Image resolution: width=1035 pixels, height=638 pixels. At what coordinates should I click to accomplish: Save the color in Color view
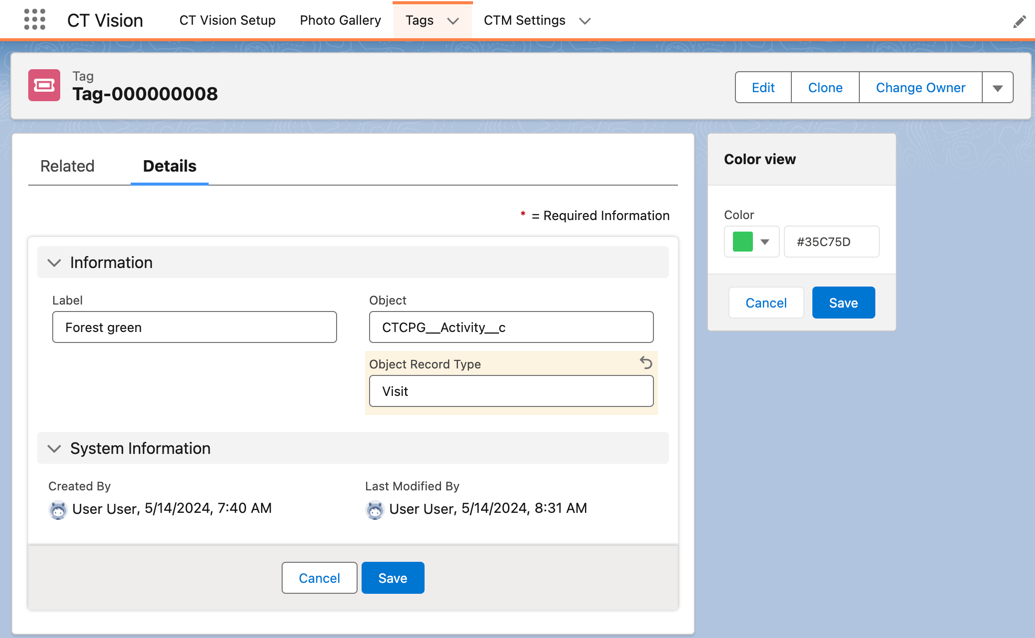pyautogui.click(x=843, y=303)
